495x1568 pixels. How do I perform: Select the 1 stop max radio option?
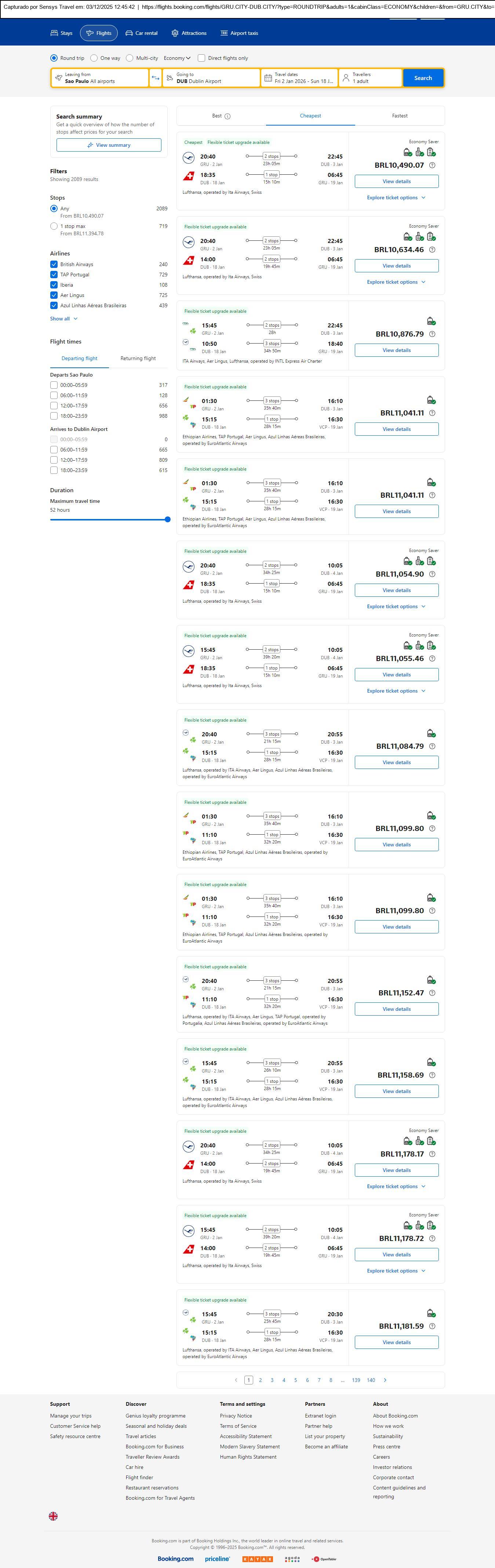point(54,226)
